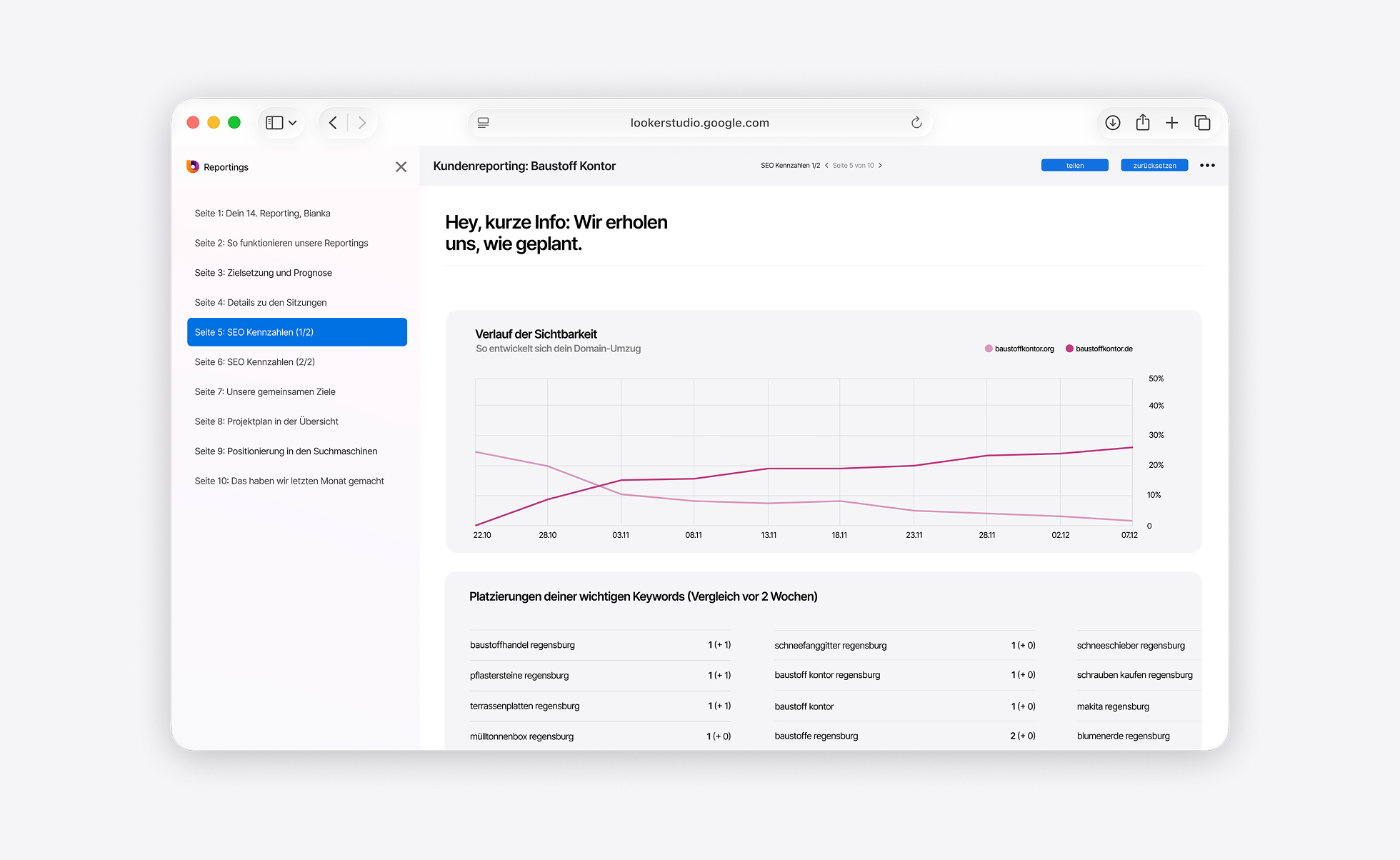The image size is (1400, 860).
Task: Toggle baustoffkontor.org legend swatch
Action: tap(989, 349)
